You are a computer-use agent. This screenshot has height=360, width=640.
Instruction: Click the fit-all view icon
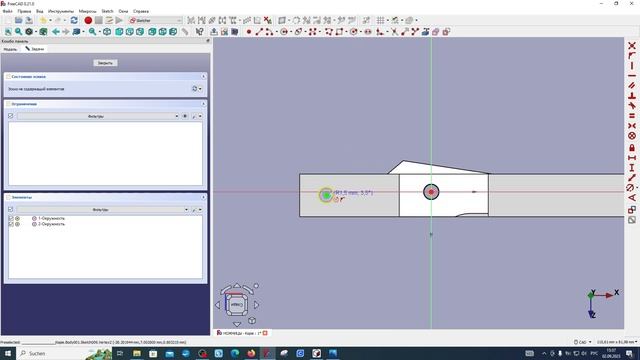click(x=8, y=31)
